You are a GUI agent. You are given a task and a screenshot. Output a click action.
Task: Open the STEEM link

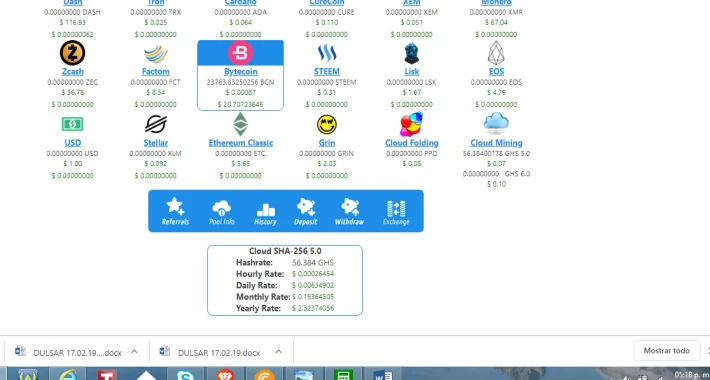(327, 72)
